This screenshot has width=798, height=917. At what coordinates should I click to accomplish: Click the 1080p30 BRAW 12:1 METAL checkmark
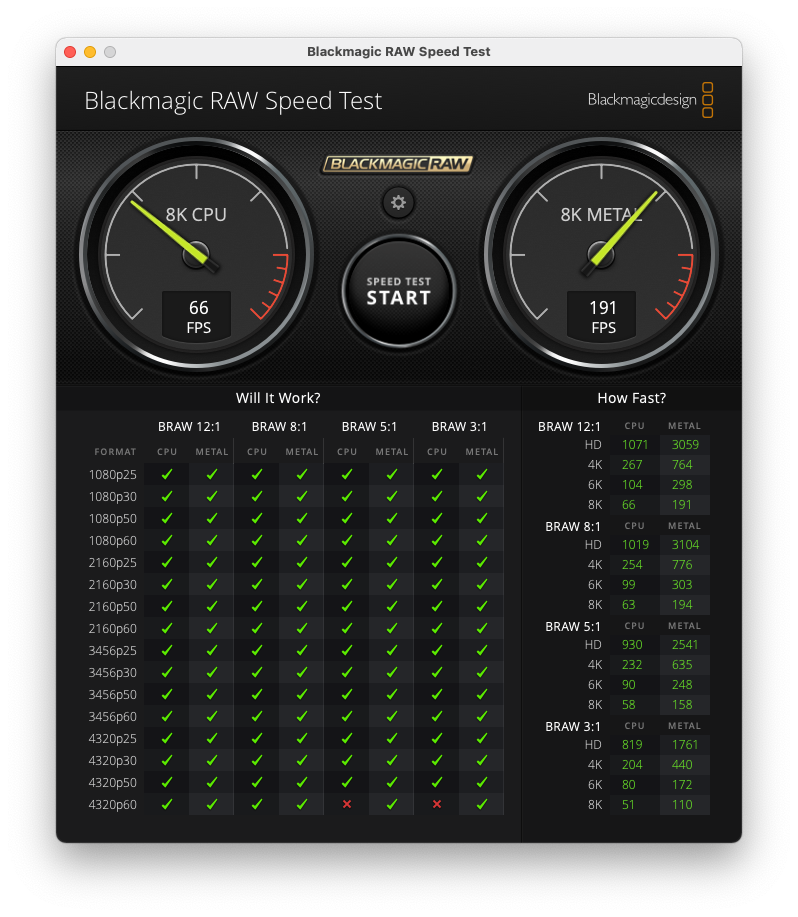click(x=212, y=497)
